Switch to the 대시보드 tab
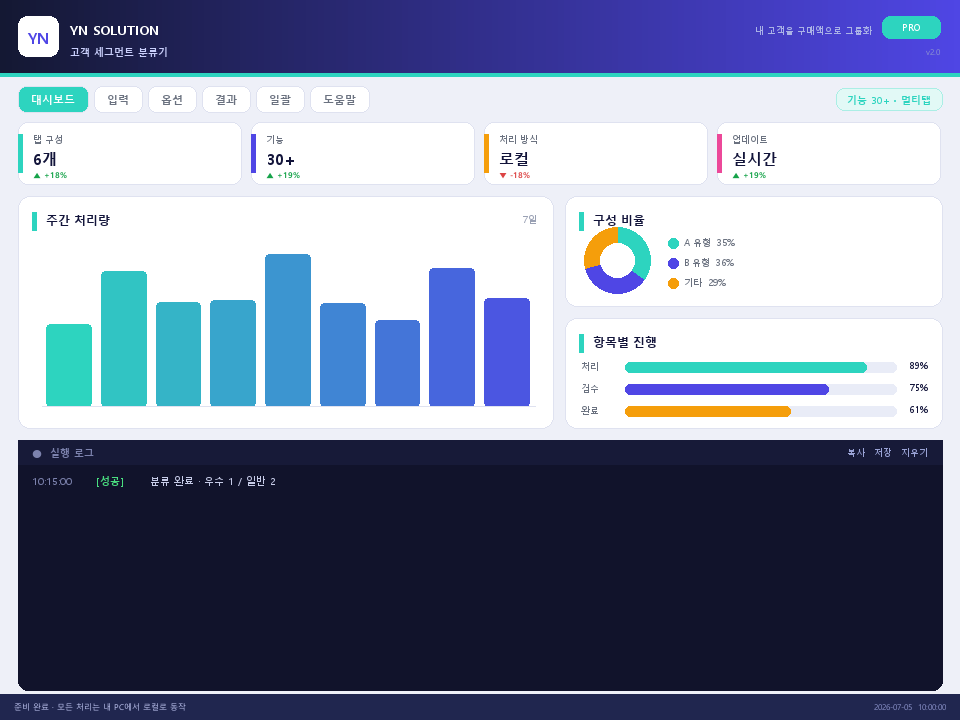Image resolution: width=960 pixels, height=720 pixels. [53, 100]
